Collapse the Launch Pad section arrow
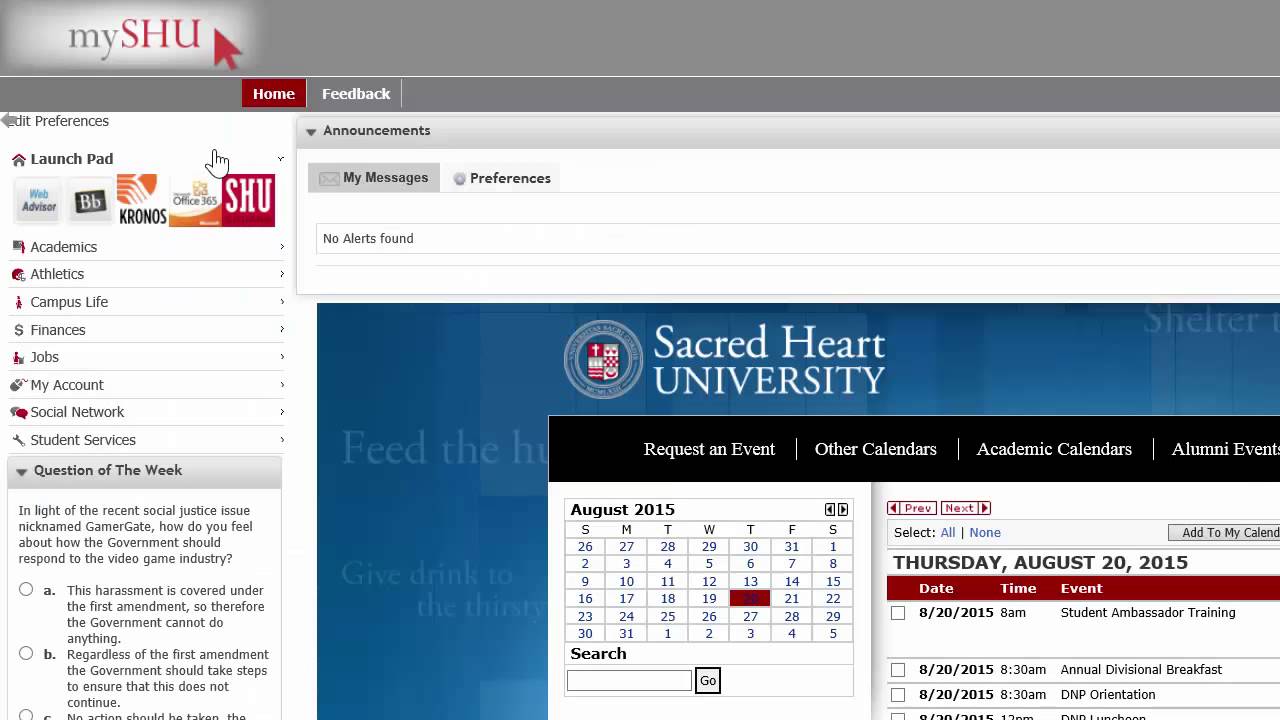 point(280,159)
